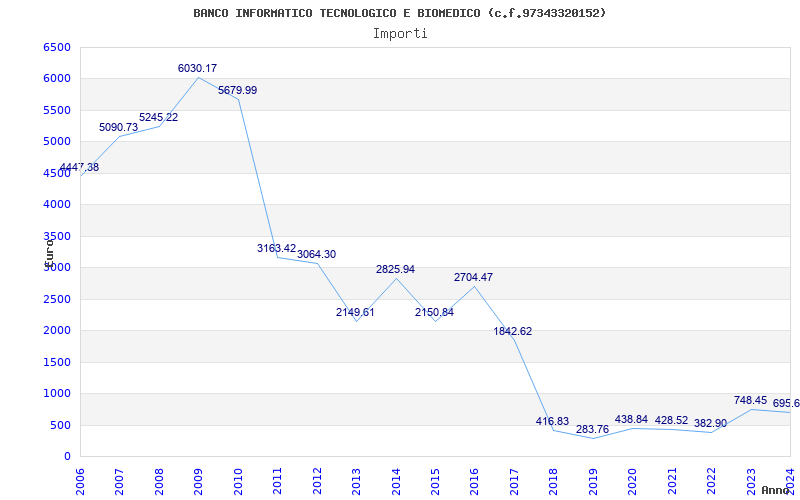Click the 2006 x-axis year label
Screen dimensions: 800x500
point(80,481)
